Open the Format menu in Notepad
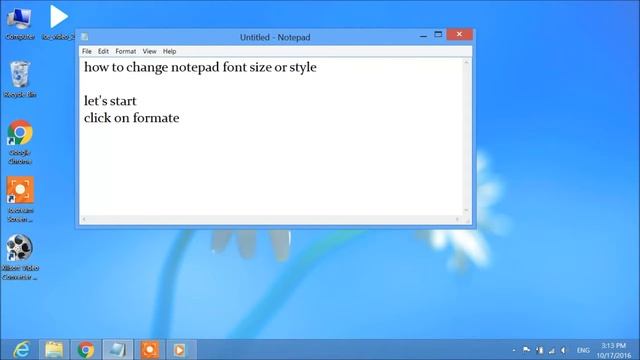This screenshot has height=360, width=640. (x=126, y=51)
